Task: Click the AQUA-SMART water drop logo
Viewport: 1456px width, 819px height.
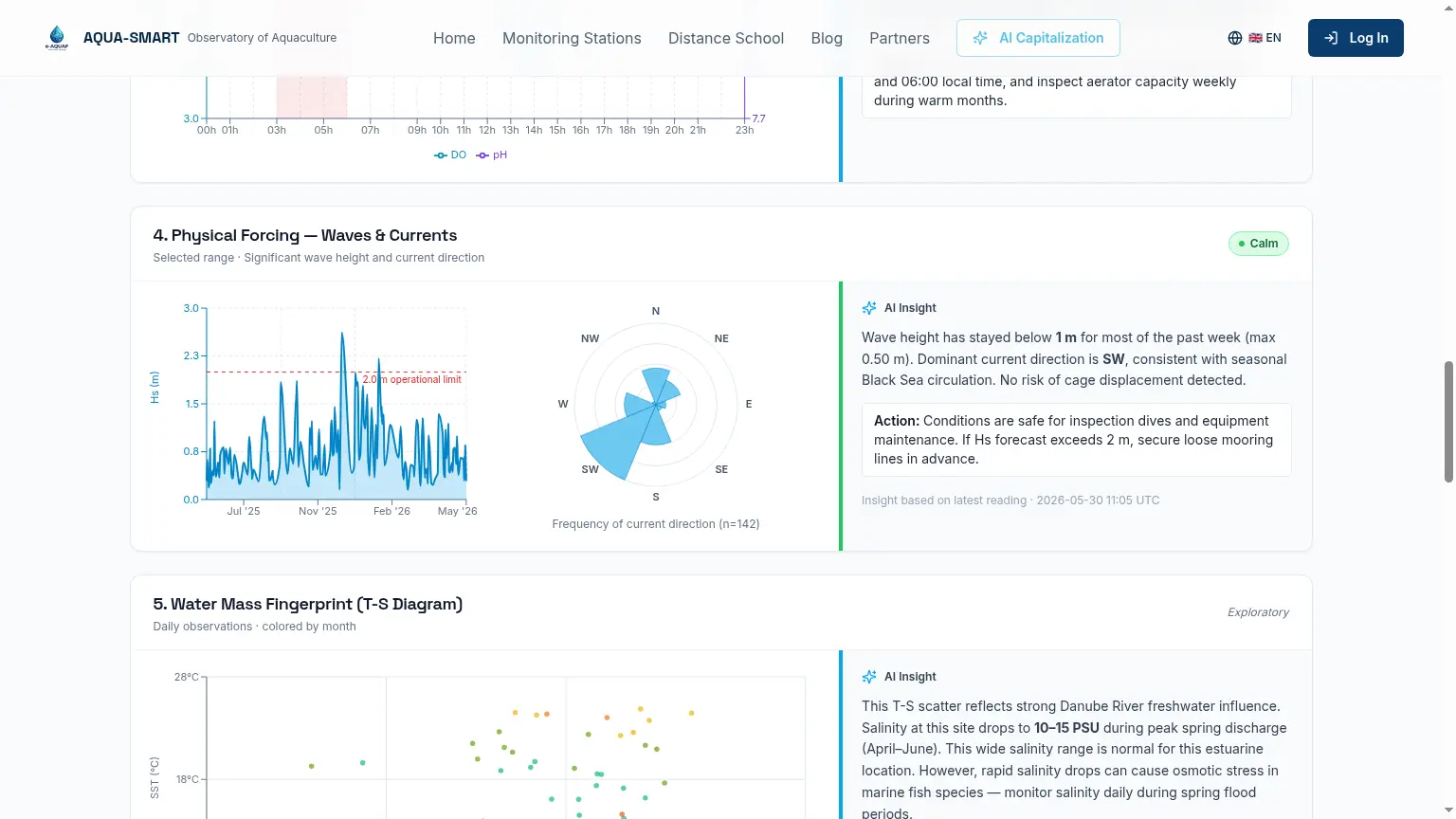Action: [x=57, y=38]
